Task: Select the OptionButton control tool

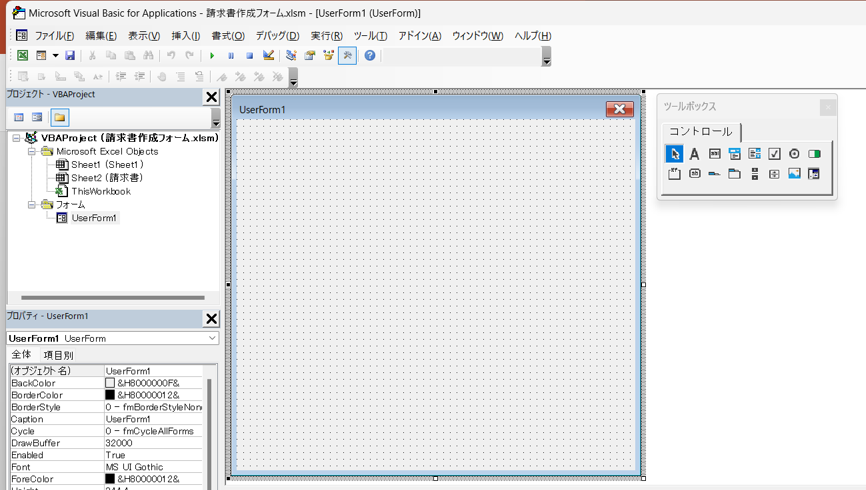Action: tap(794, 154)
